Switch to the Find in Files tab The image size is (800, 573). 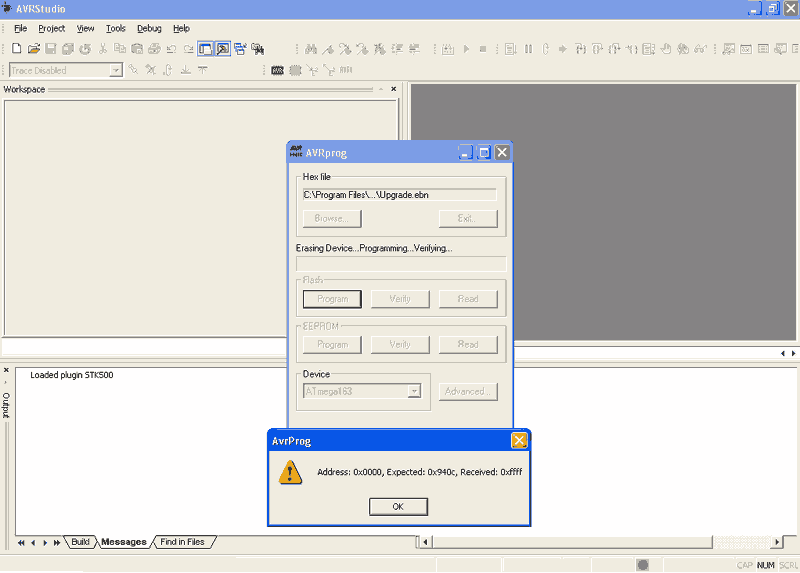(x=182, y=542)
